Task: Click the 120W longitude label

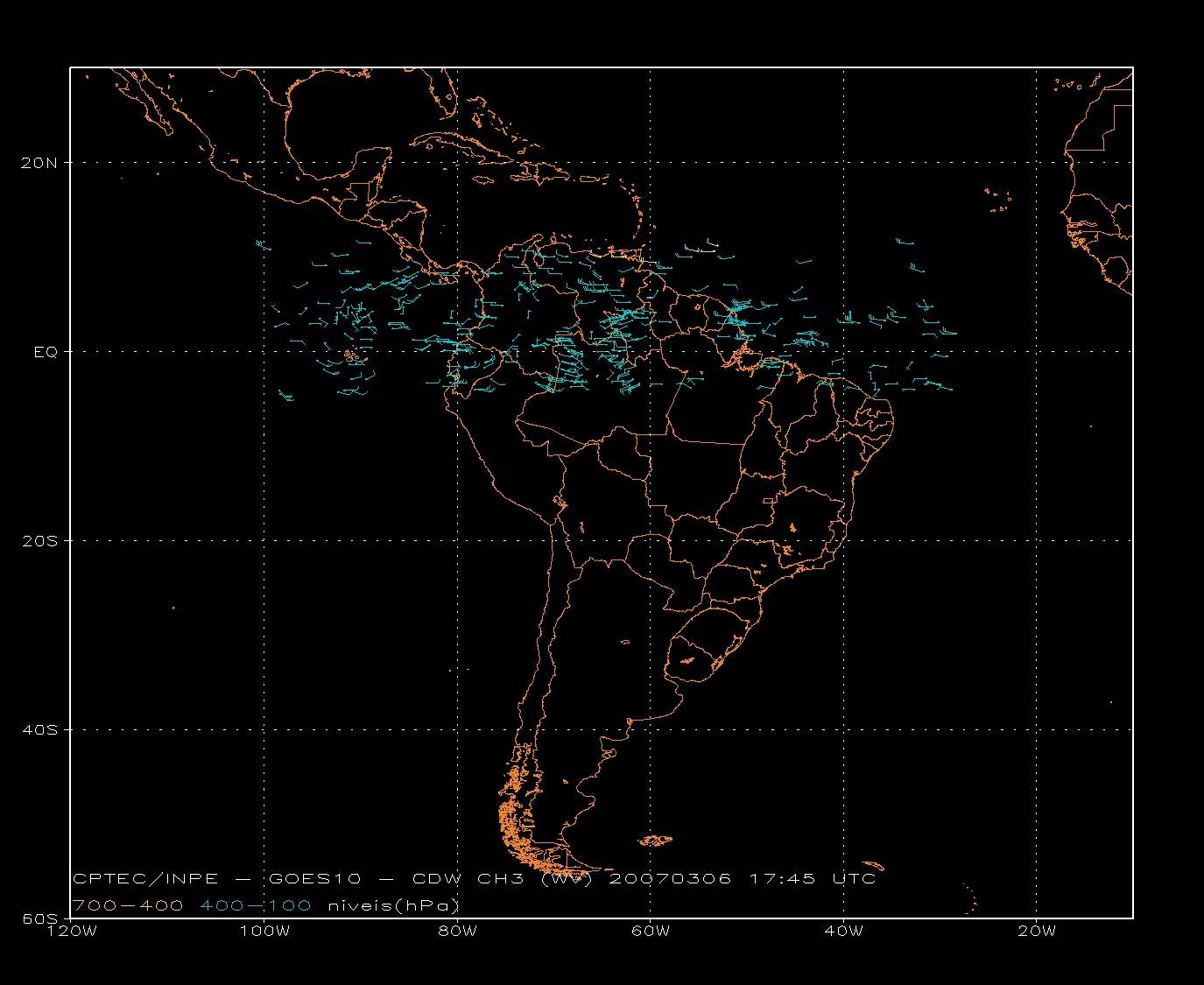Action: 71,931
